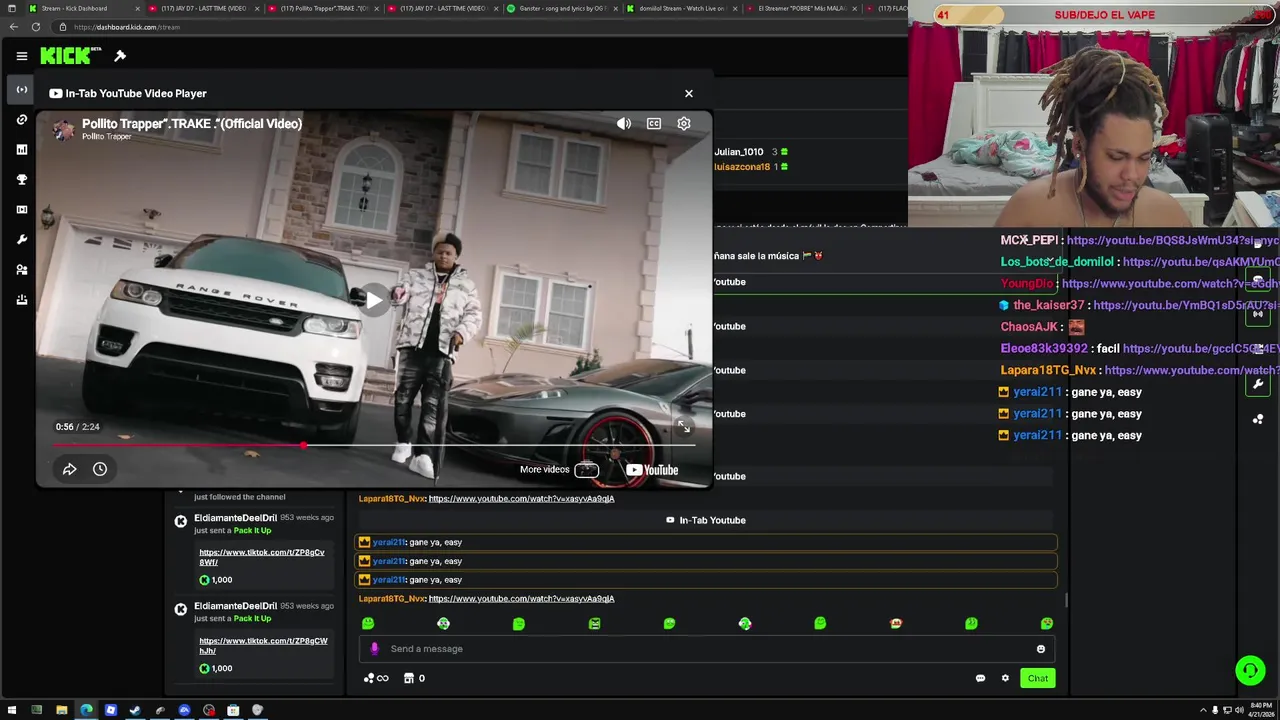This screenshot has width=1280, height=720.
Task: Select the last quick emote in the row
Action: (1047, 623)
